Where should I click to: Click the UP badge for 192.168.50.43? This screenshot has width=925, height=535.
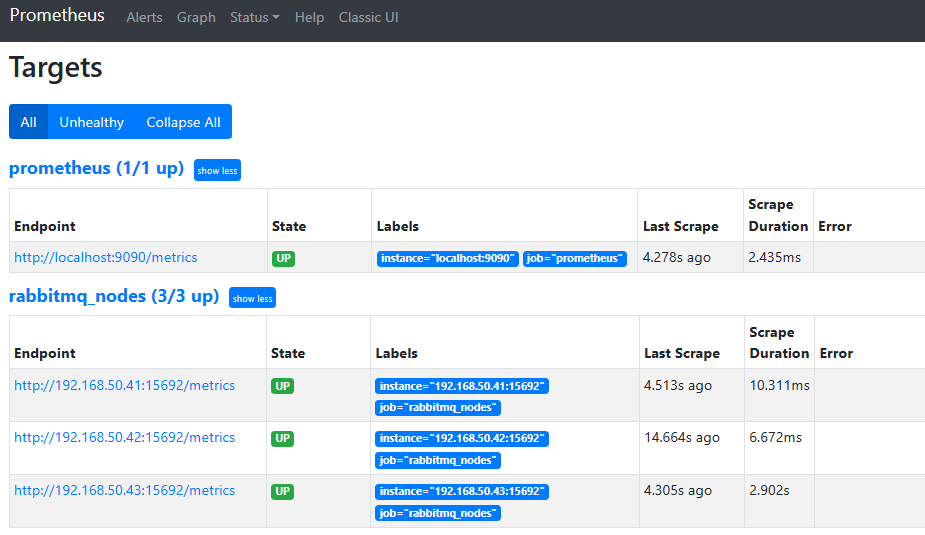pos(283,491)
